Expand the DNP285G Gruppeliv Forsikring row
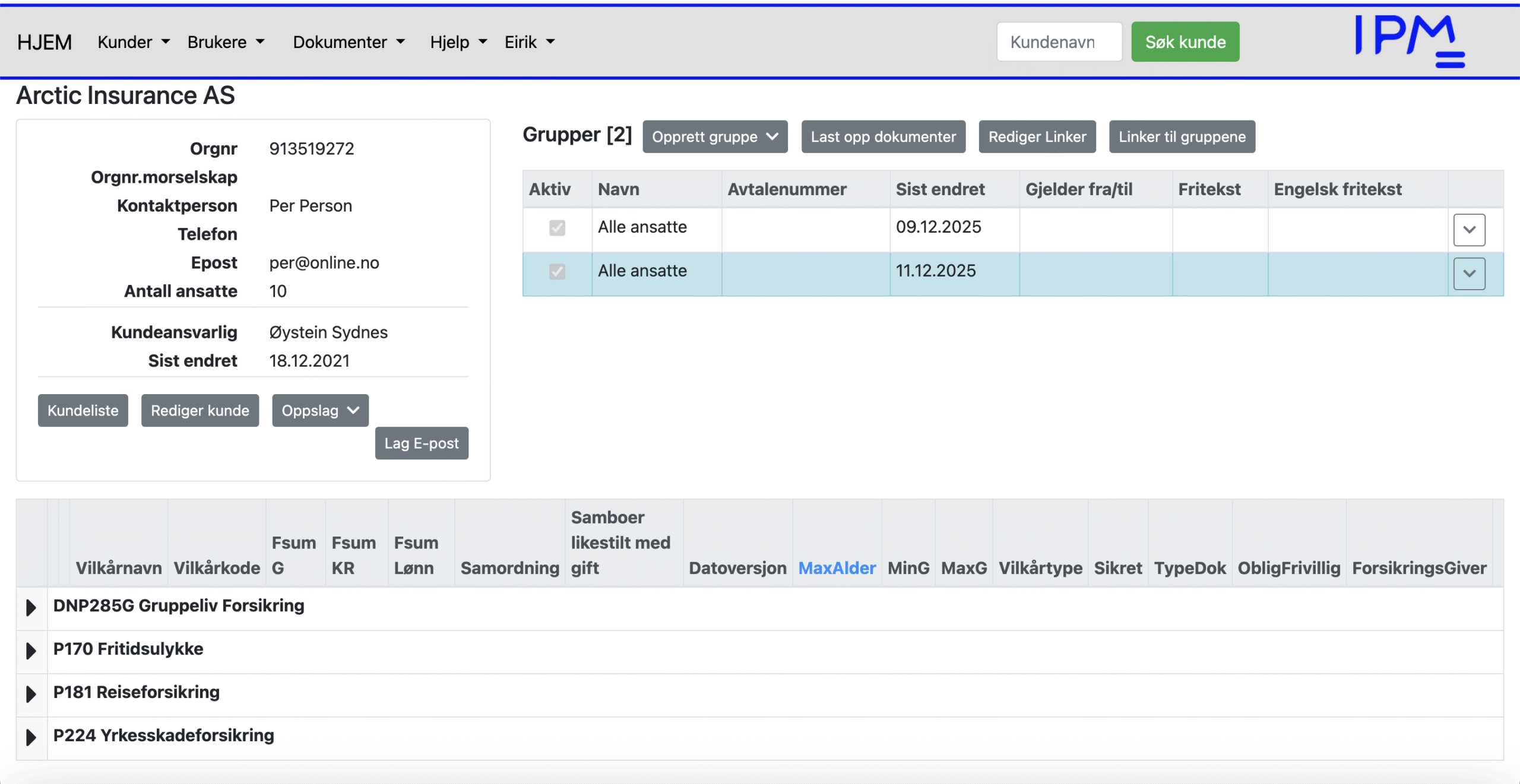The height and width of the screenshot is (784, 1520). [x=31, y=607]
